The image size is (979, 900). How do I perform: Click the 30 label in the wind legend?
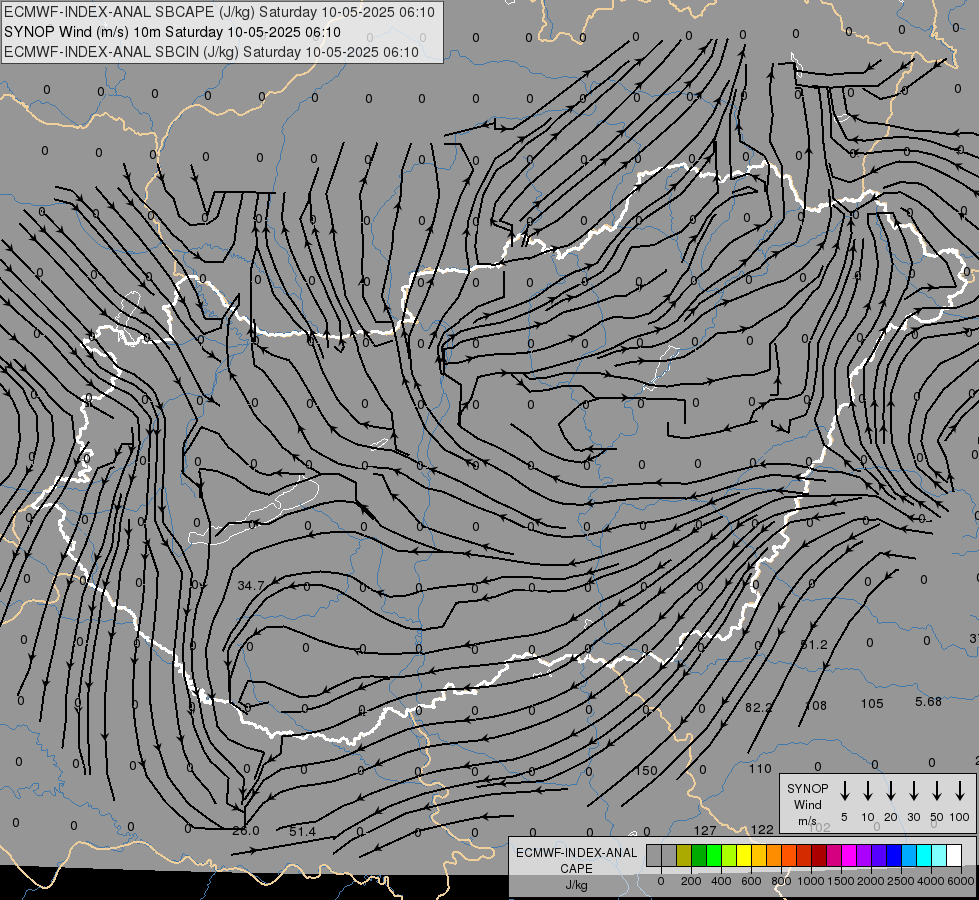click(913, 817)
